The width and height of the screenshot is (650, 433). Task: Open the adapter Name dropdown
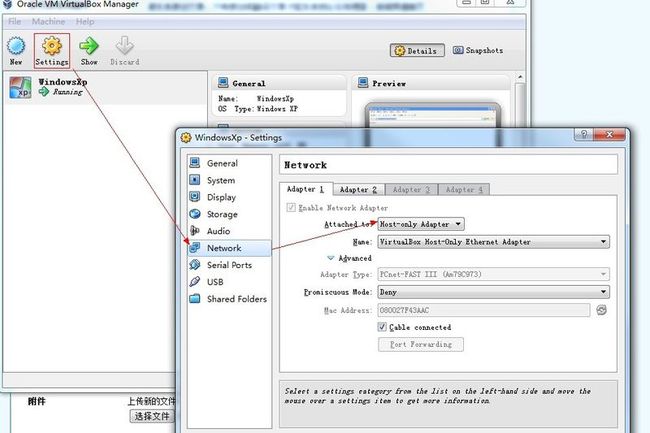tap(493, 242)
